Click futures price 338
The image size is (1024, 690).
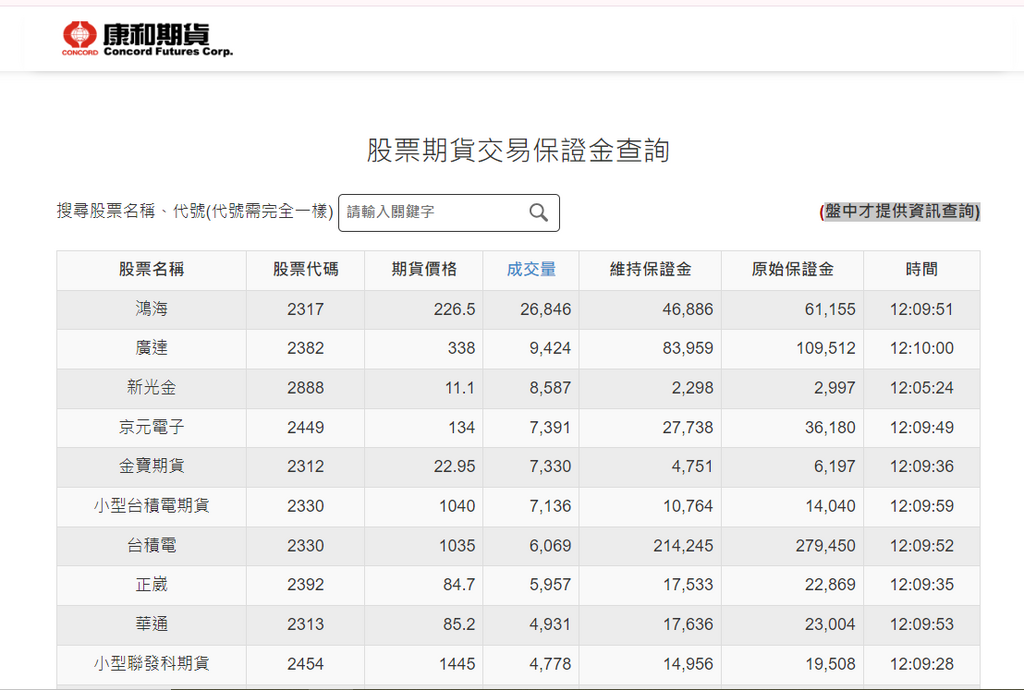(462, 348)
